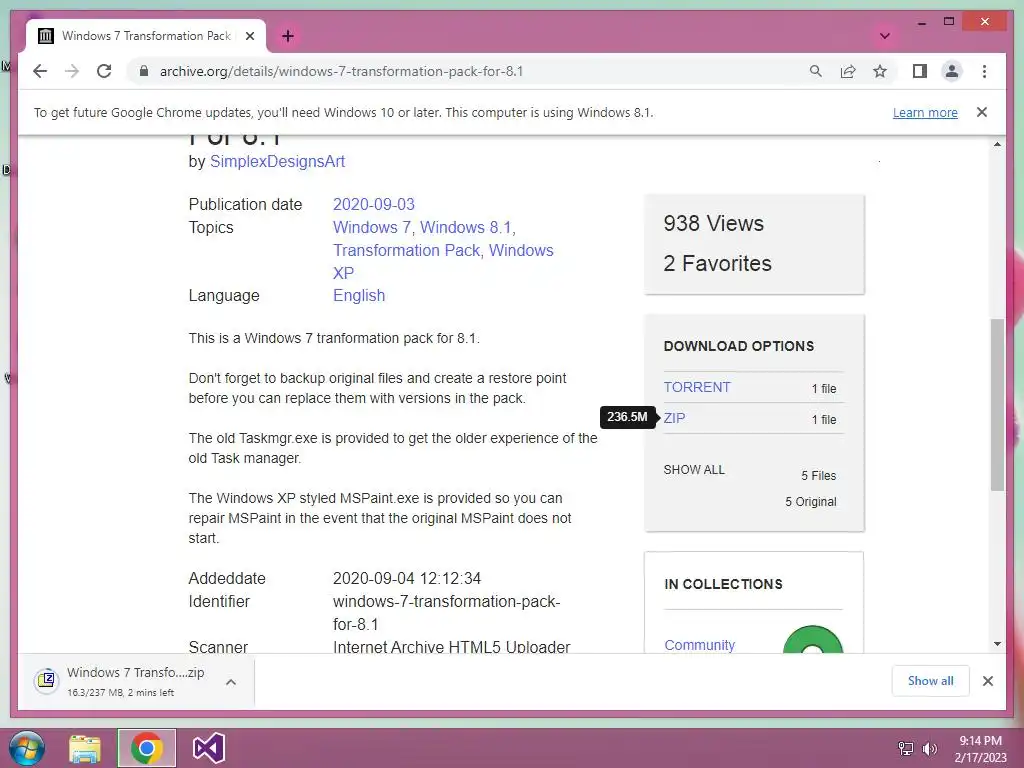Share this page using the share icon
This screenshot has height=768, width=1024.
pyautogui.click(x=848, y=71)
